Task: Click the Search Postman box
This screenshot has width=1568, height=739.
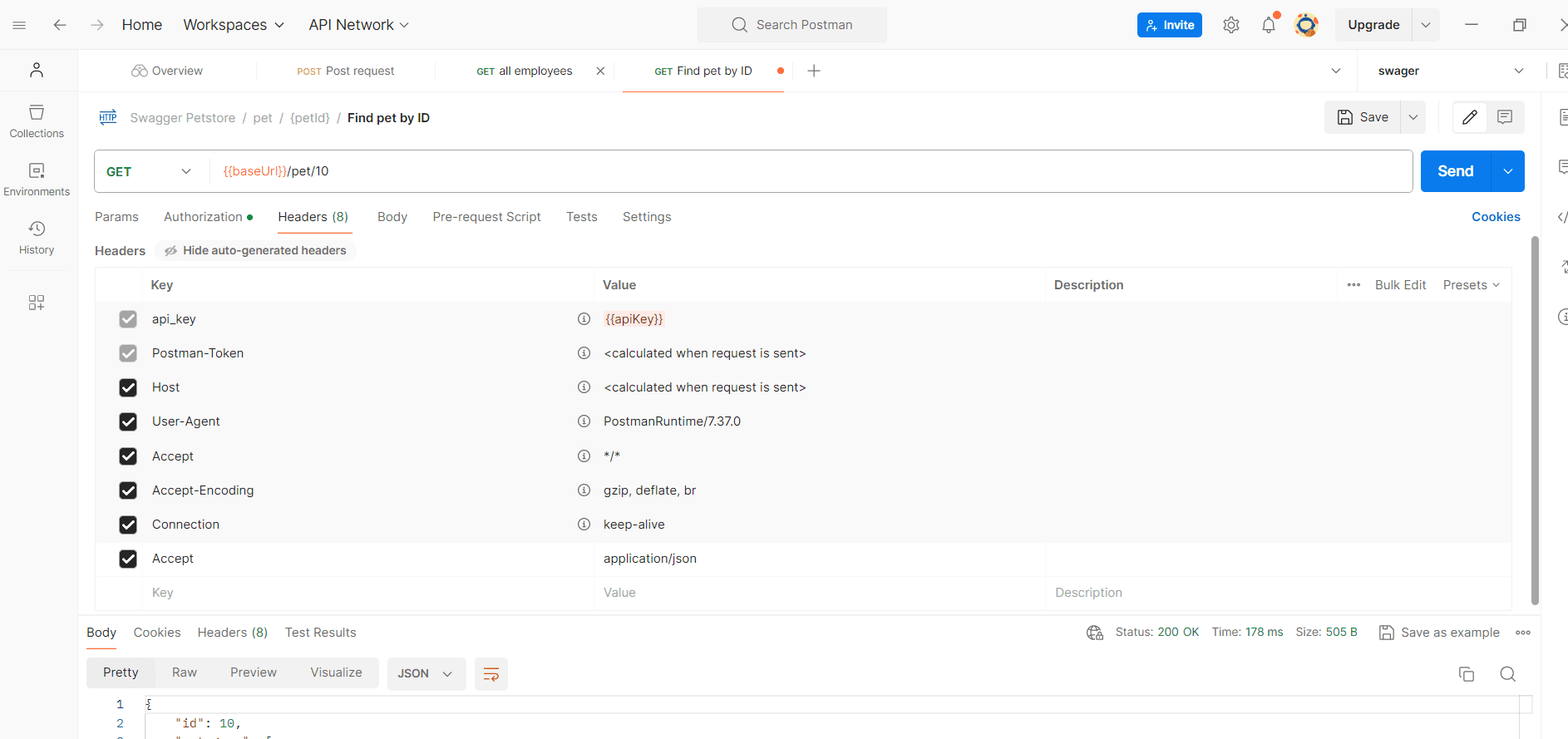Action: tap(792, 25)
